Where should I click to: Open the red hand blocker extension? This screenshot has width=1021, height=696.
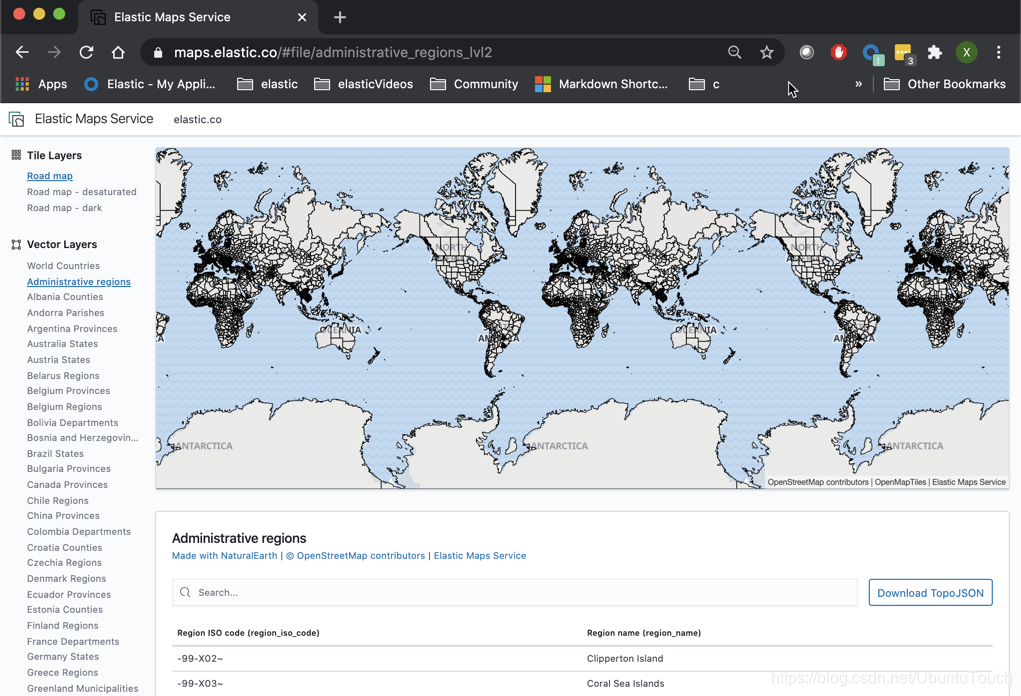(839, 52)
